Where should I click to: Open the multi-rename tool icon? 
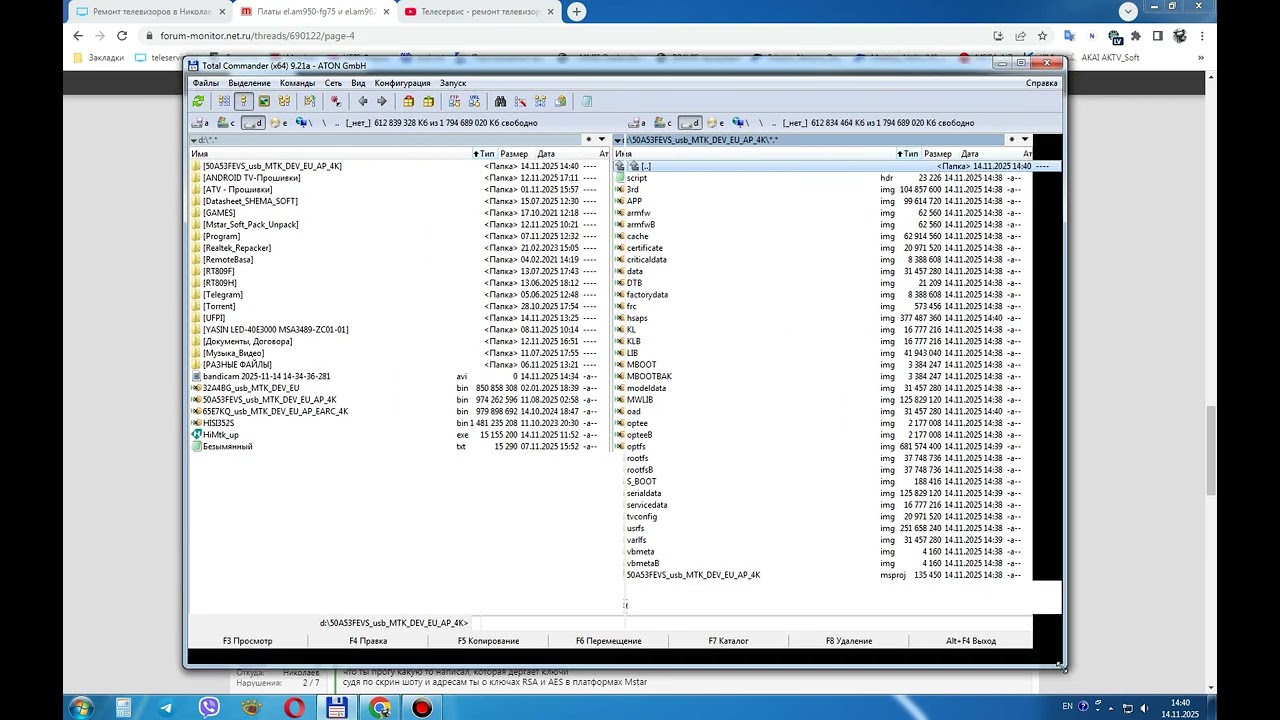520,101
